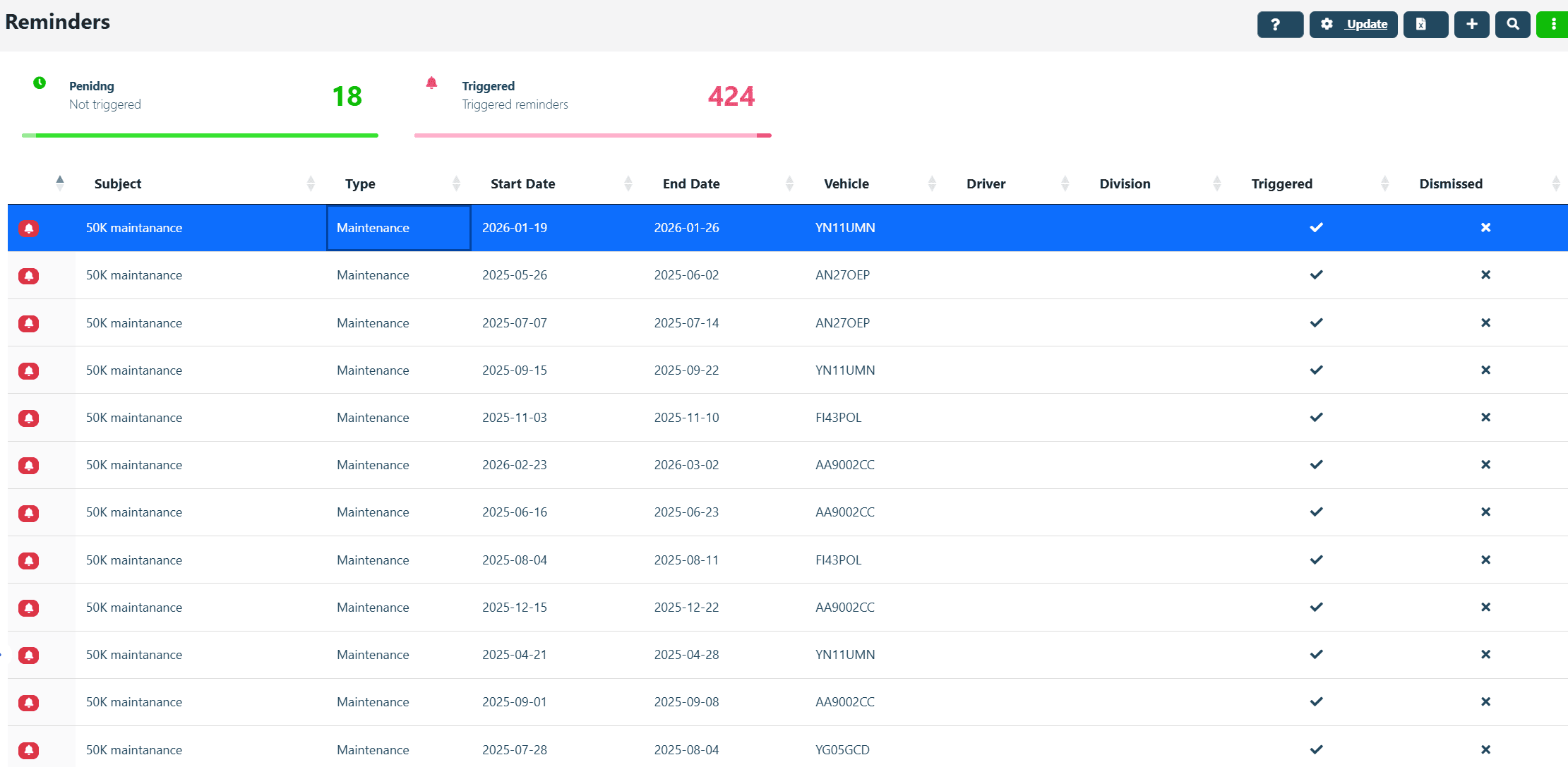1568x767 pixels.
Task: Open search using the magnifier icon
Action: click(x=1512, y=24)
